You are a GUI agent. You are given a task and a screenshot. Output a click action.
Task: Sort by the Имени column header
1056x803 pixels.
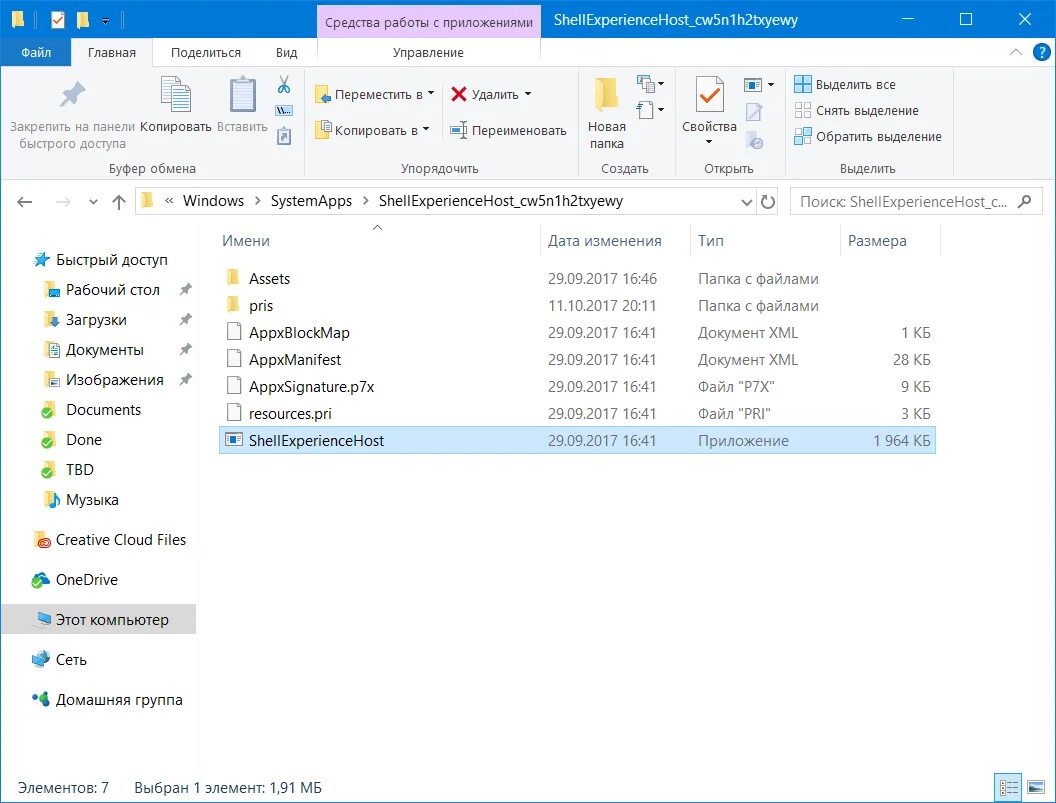point(246,240)
